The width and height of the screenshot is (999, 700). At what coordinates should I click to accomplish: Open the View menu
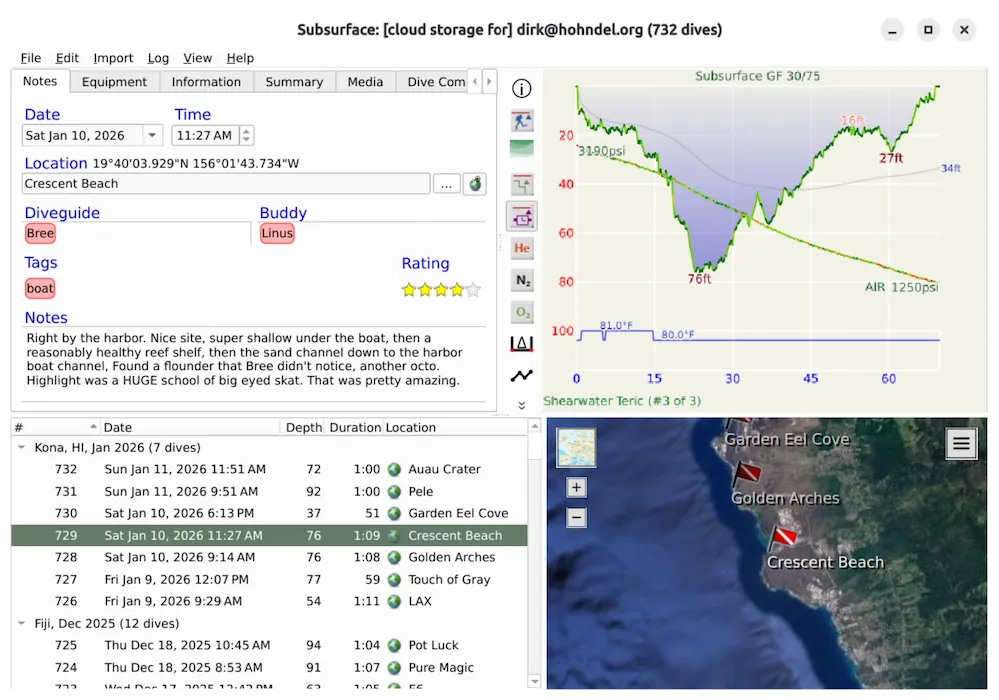tap(198, 58)
